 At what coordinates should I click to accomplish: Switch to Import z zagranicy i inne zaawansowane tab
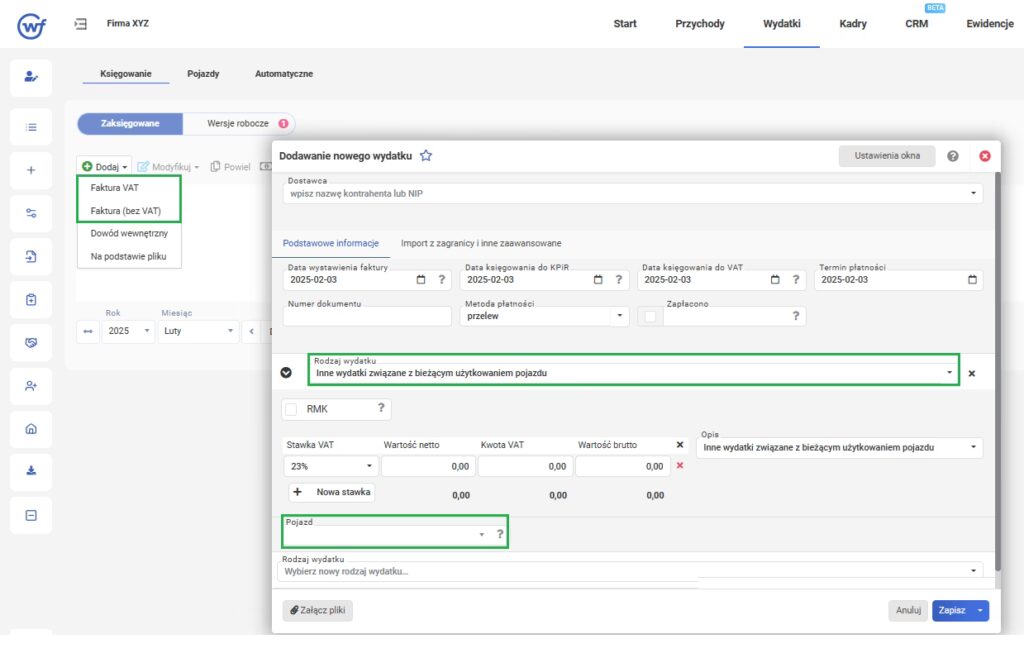[x=480, y=243]
